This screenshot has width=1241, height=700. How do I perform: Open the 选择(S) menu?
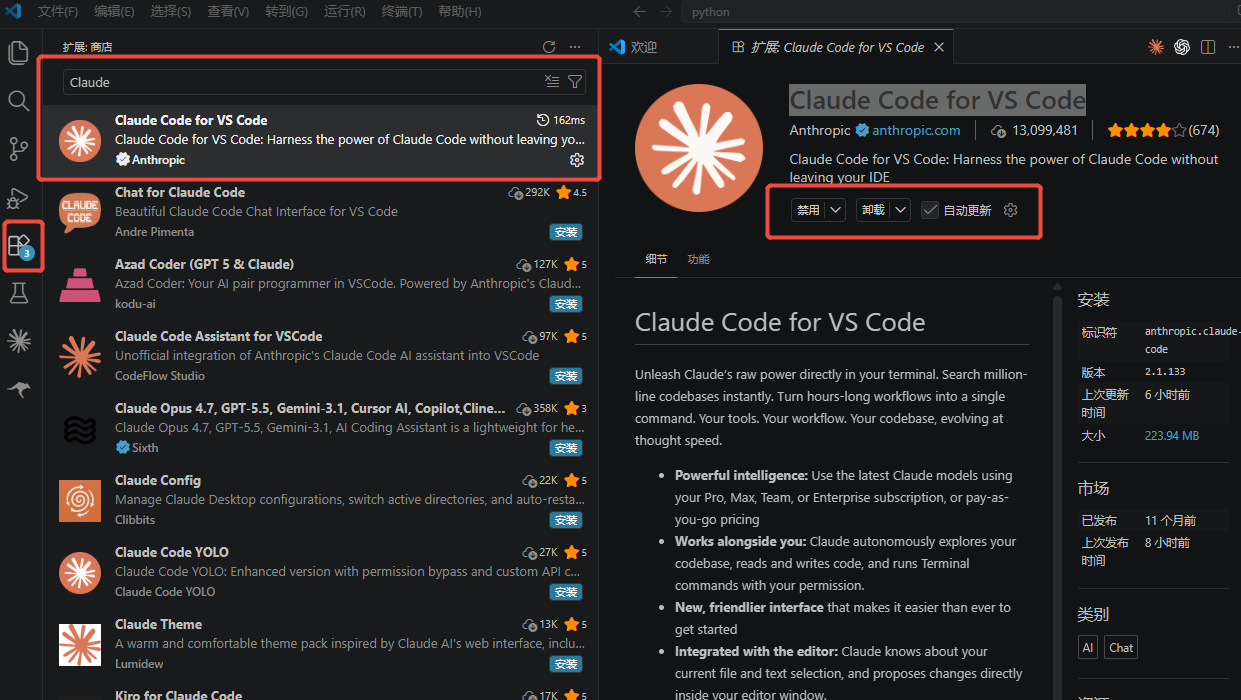[x=171, y=12]
